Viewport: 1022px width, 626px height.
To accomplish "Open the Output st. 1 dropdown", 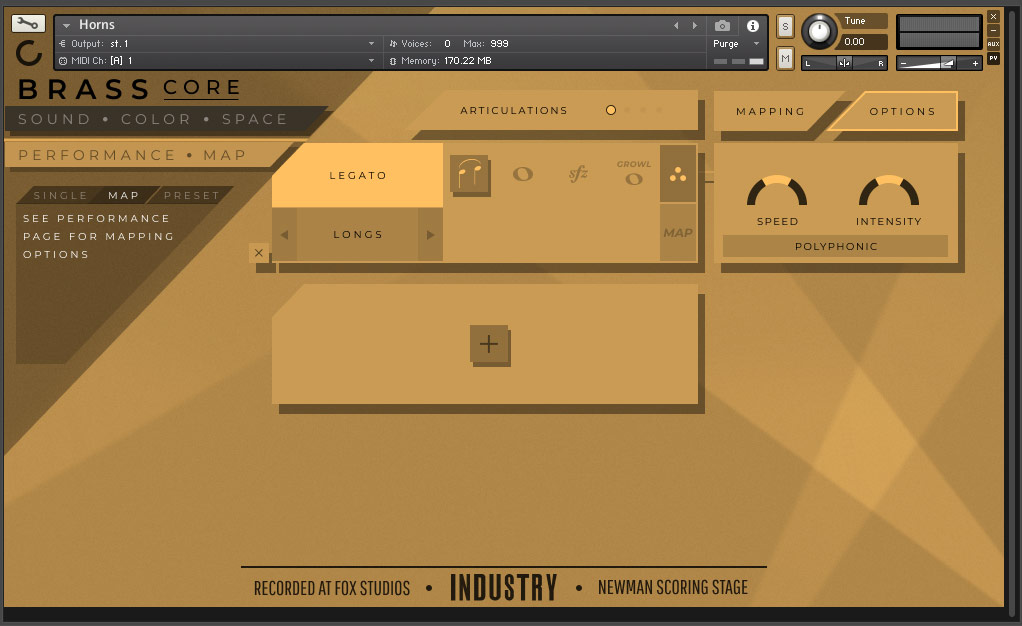I will click(371, 44).
